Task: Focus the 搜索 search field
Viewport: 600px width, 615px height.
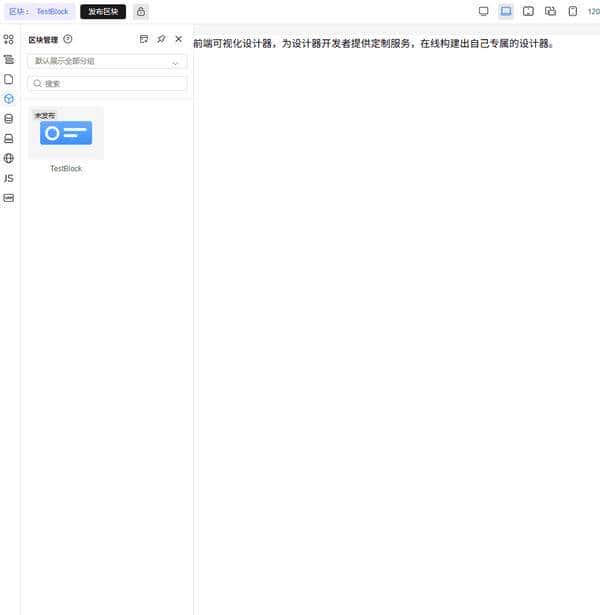Action: tap(107, 84)
